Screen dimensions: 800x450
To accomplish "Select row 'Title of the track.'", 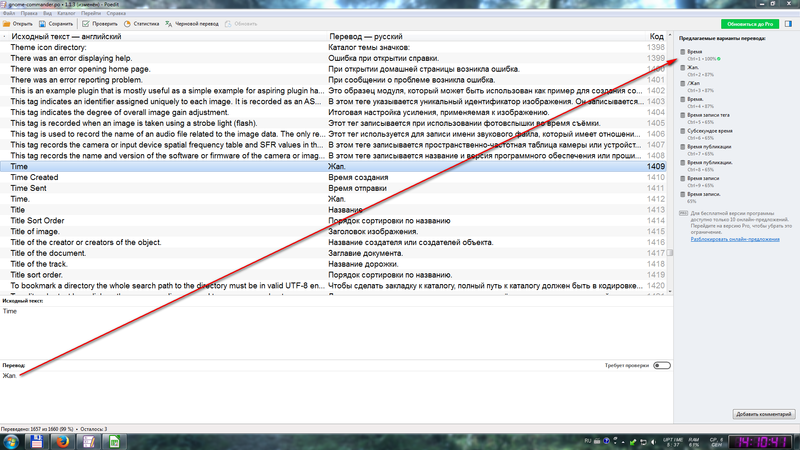I will 334,264.
